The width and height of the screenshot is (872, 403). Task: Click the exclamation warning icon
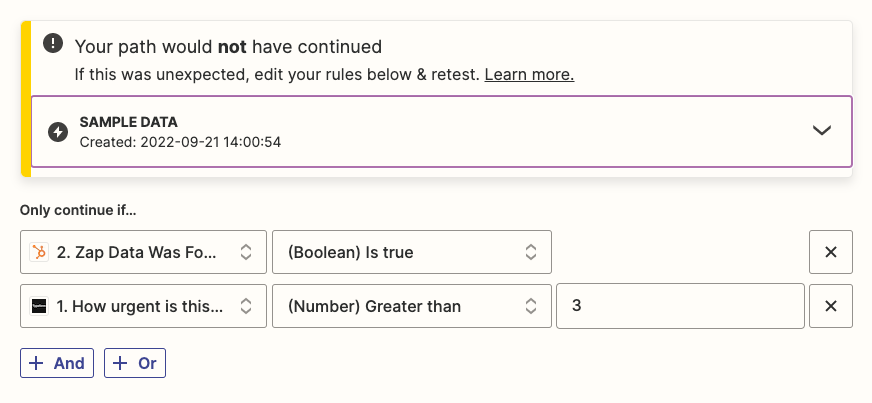pos(51,46)
